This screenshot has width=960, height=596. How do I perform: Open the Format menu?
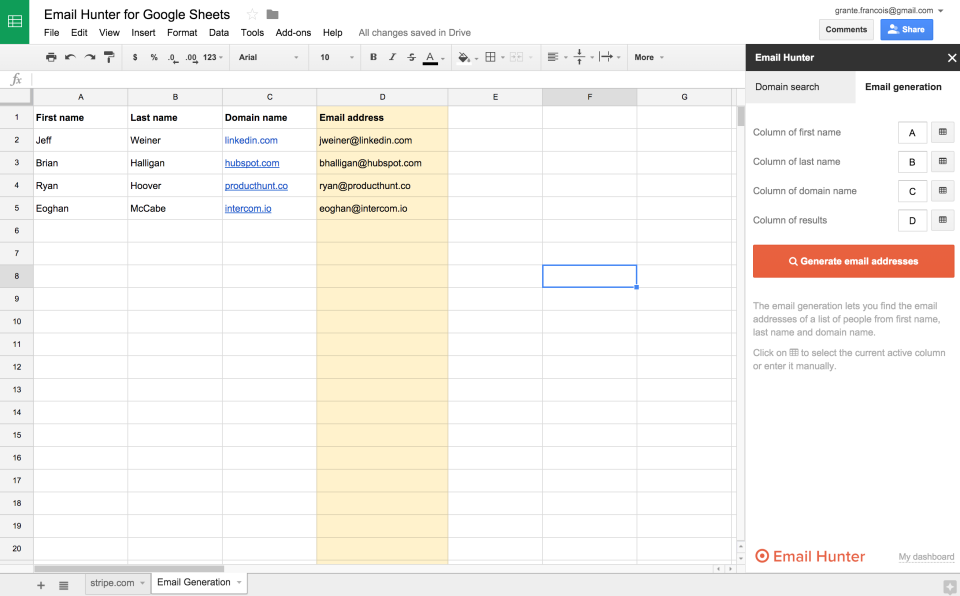pyautogui.click(x=182, y=32)
